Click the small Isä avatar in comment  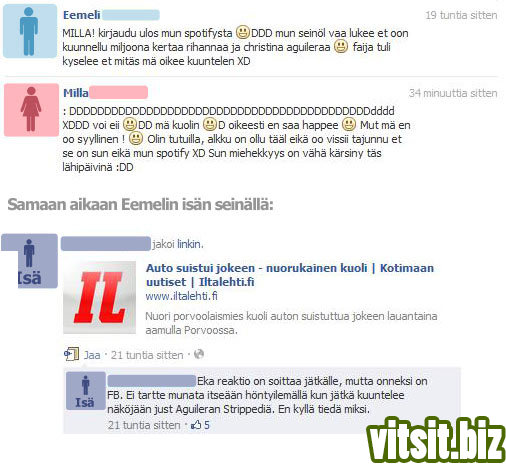(86, 390)
